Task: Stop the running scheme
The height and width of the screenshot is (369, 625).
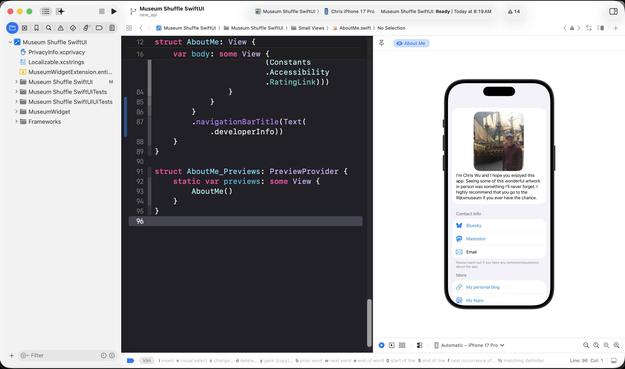Action: [102, 12]
